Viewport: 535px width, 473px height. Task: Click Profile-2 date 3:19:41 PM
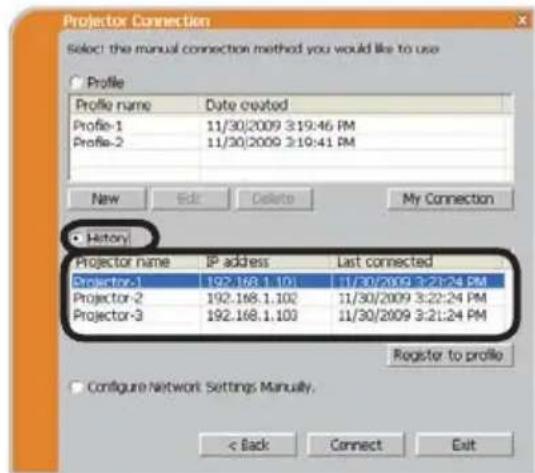(281, 142)
